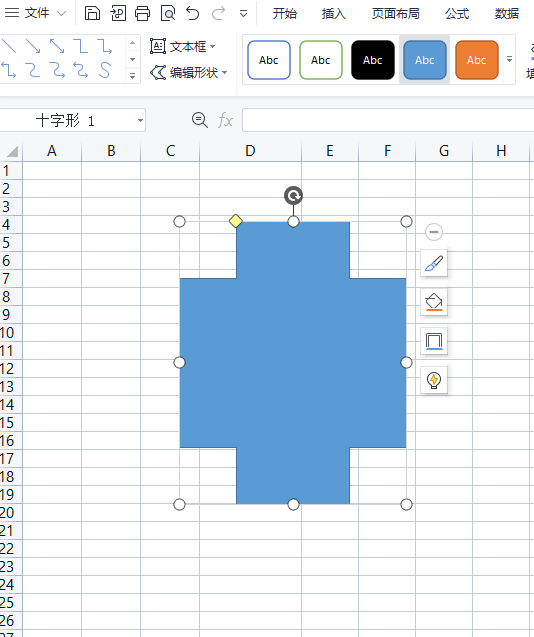
Task: Expand the full shape gallery
Action: tap(132, 75)
